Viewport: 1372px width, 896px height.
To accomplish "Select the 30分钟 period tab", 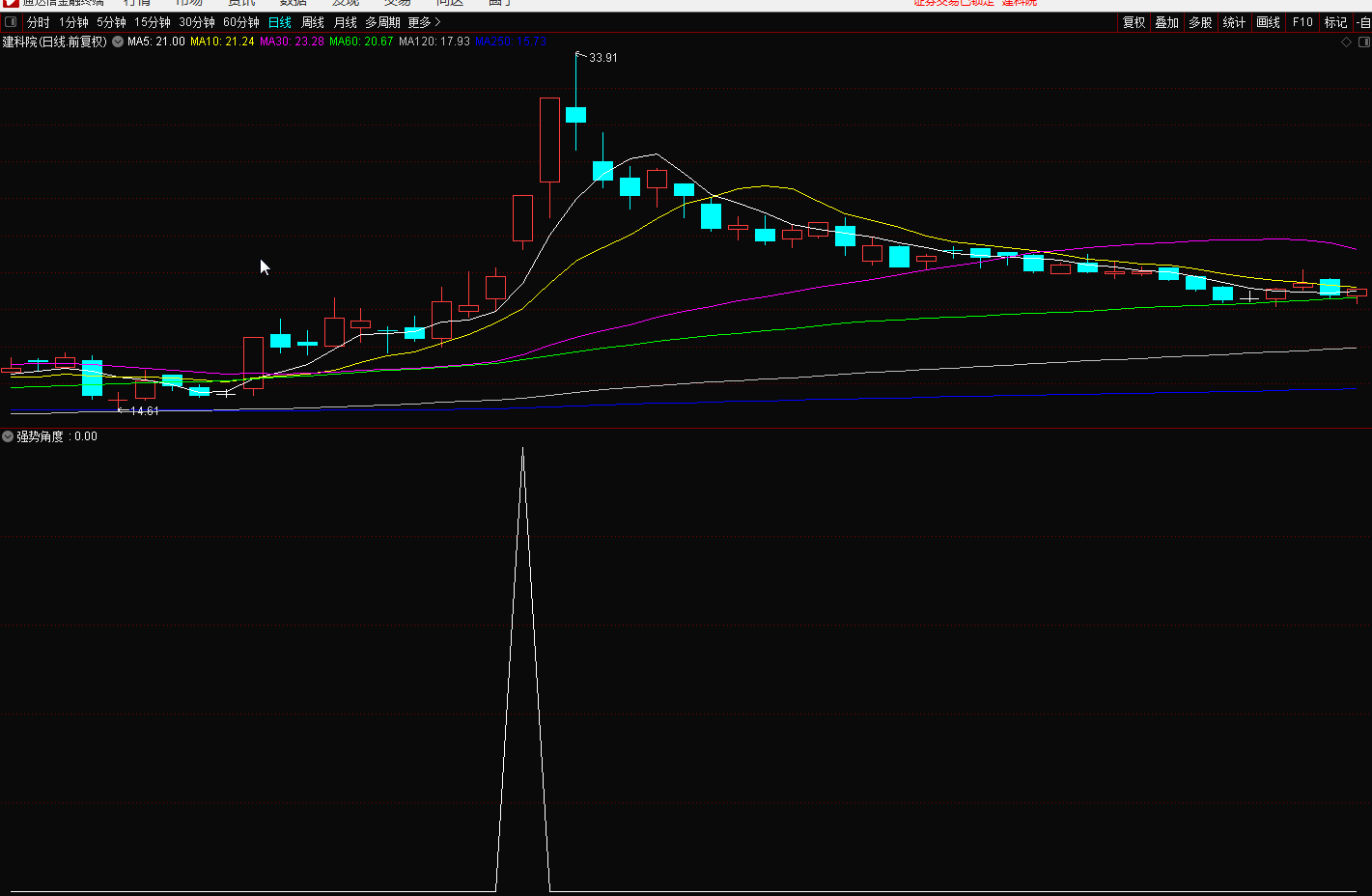I will (x=197, y=22).
